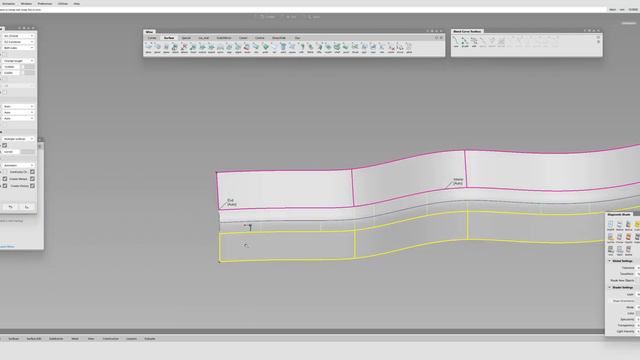Screen dimensions: 640x360
Task: Select the plane primitive tool in Surface shelf
Action: click(148, 47)
